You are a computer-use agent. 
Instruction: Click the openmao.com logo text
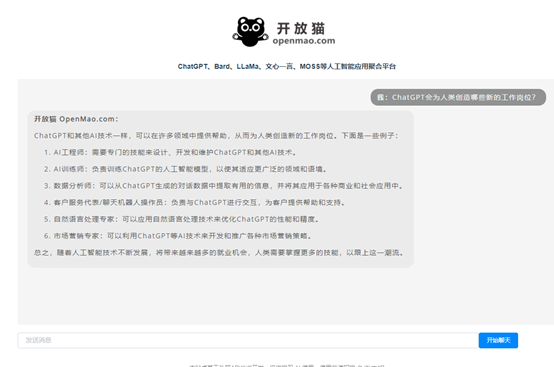(304, 41)
